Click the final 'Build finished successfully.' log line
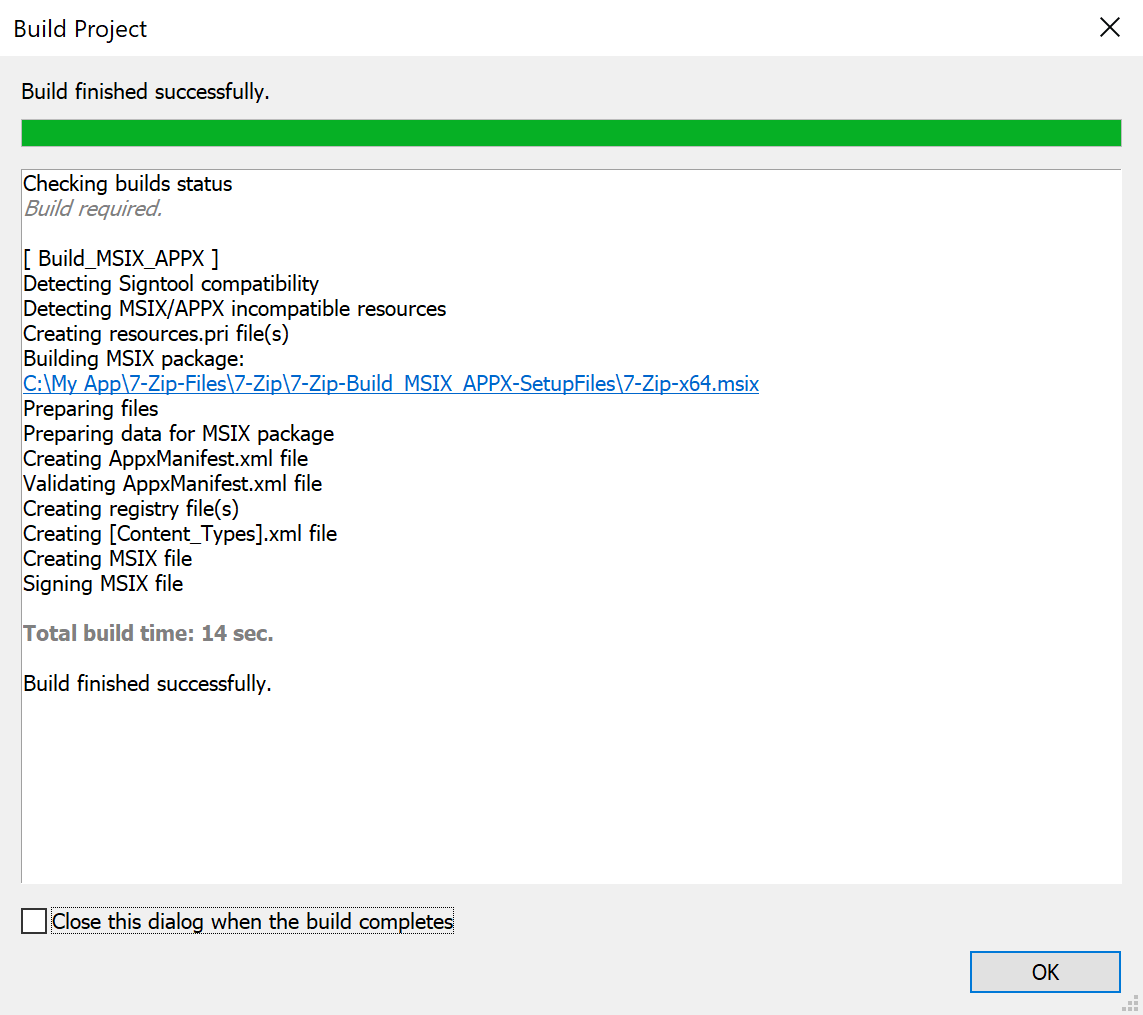 click(x=147, y=683)
